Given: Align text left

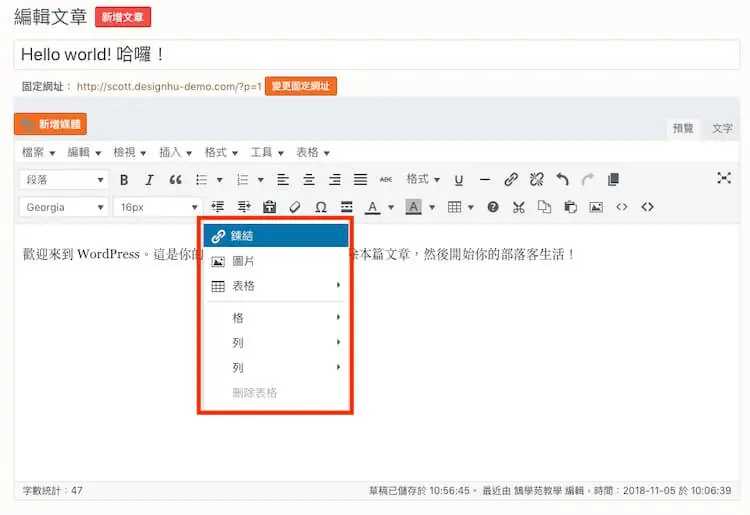Looking at the screenshot, I should [283, 180].
